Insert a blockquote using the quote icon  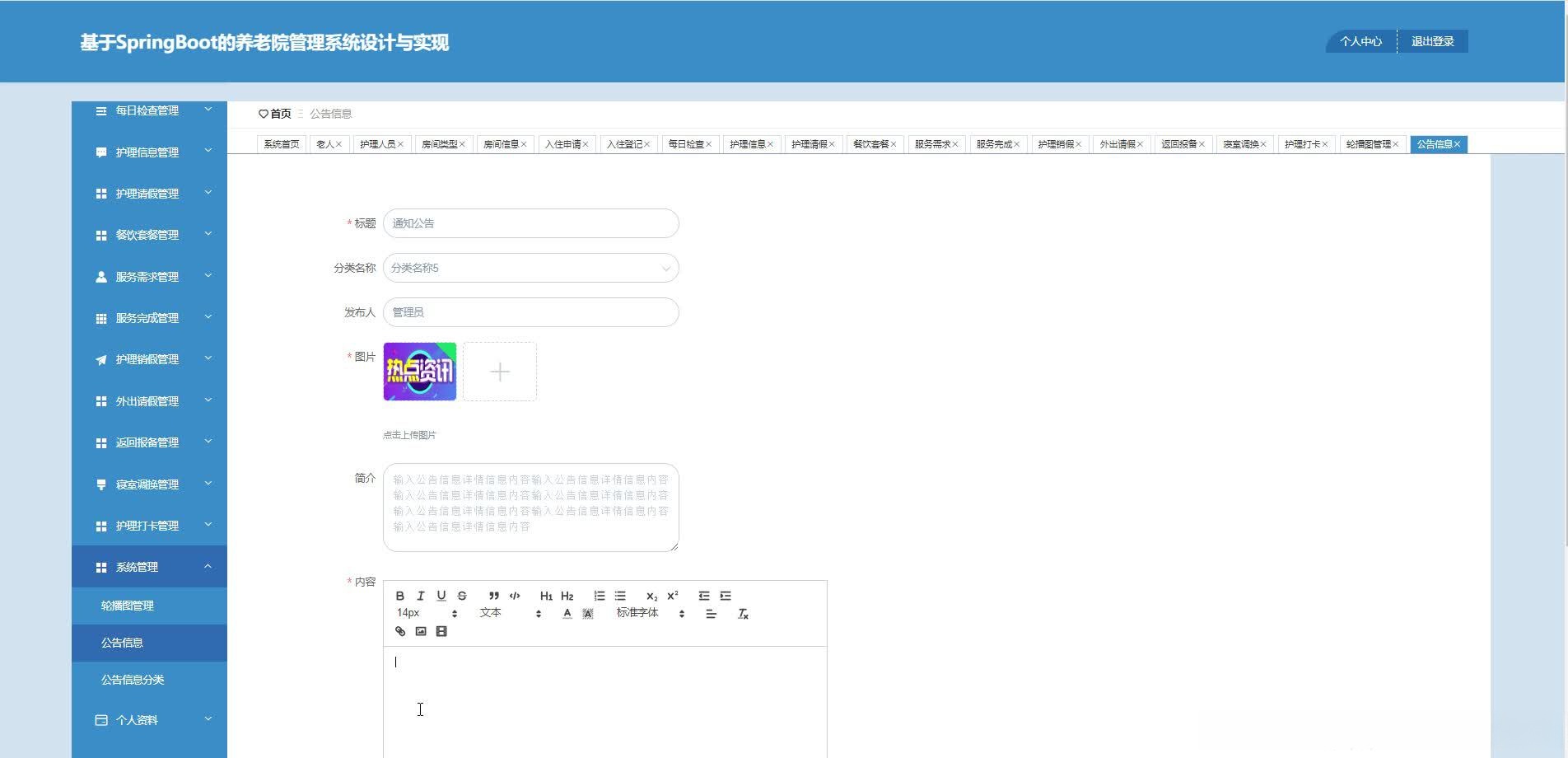coord(494,596)
